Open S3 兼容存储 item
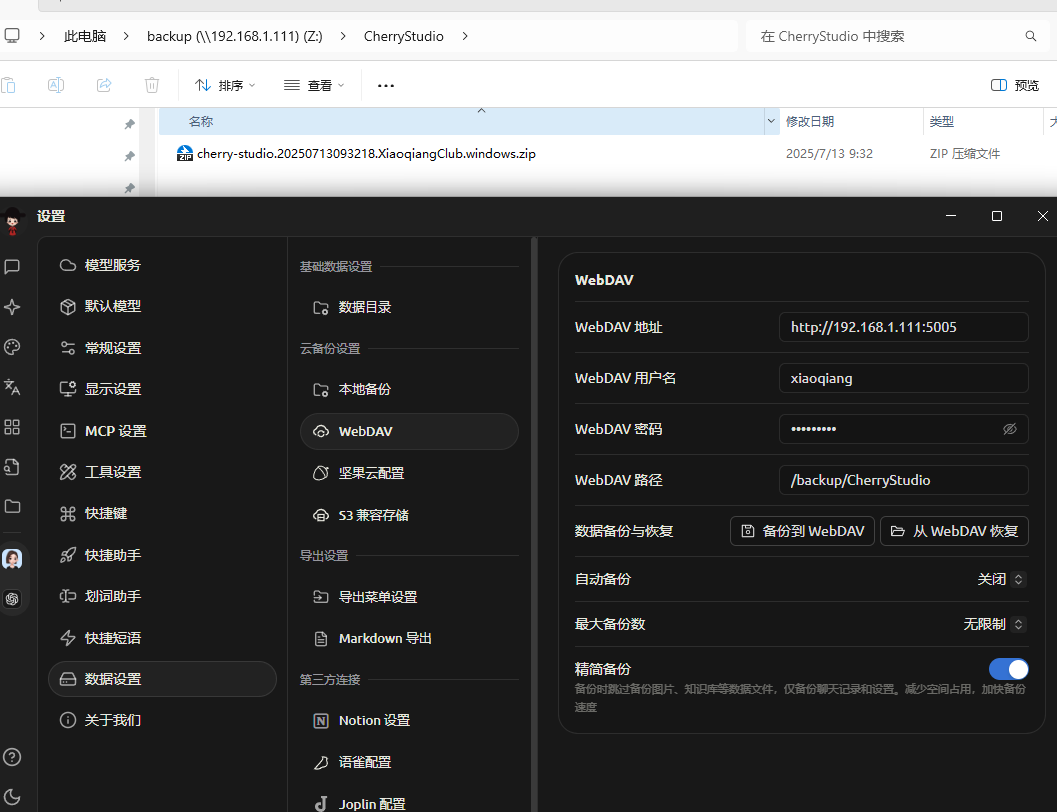 pos(409,516)
